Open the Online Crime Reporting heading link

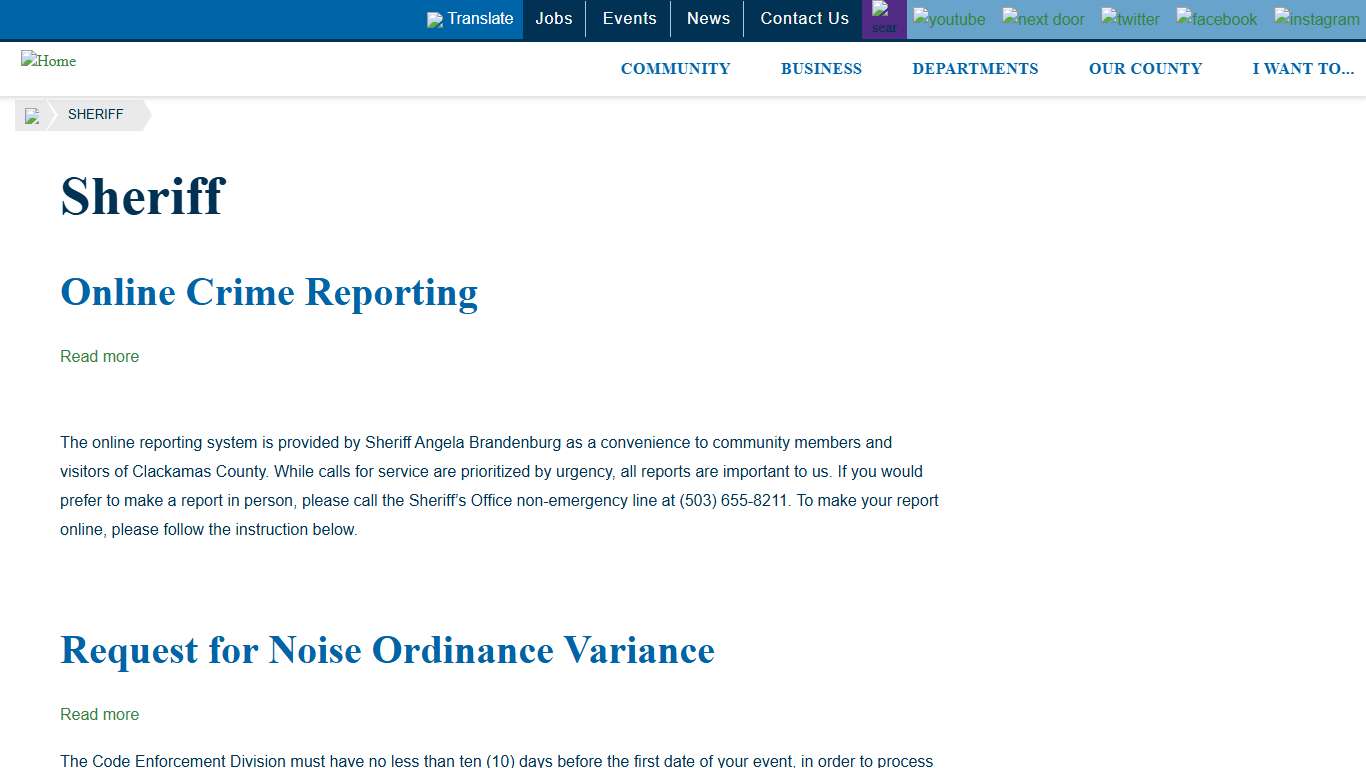click(x=269, y=292)
